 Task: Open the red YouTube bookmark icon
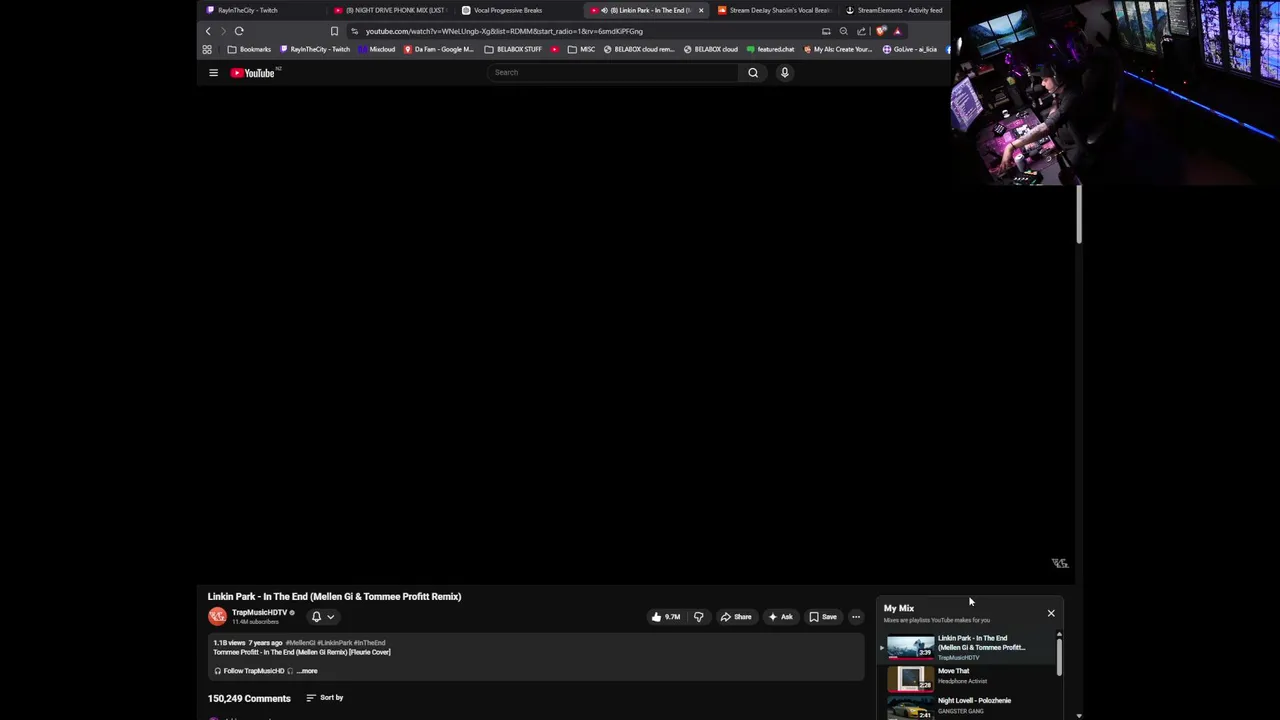[555, 49]
